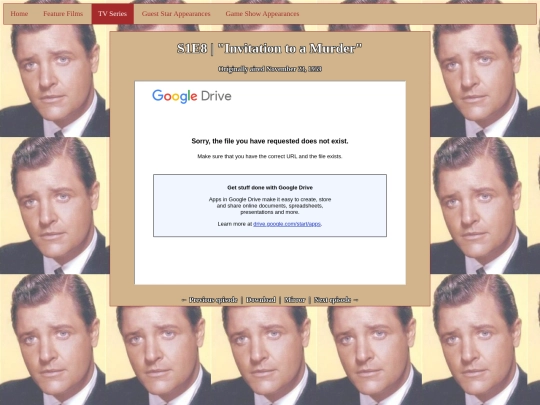Go to the Next episode link
Image resolution: width=540 pixels, height=405 pixels.
pyautogui.click(x=332, y=300)
